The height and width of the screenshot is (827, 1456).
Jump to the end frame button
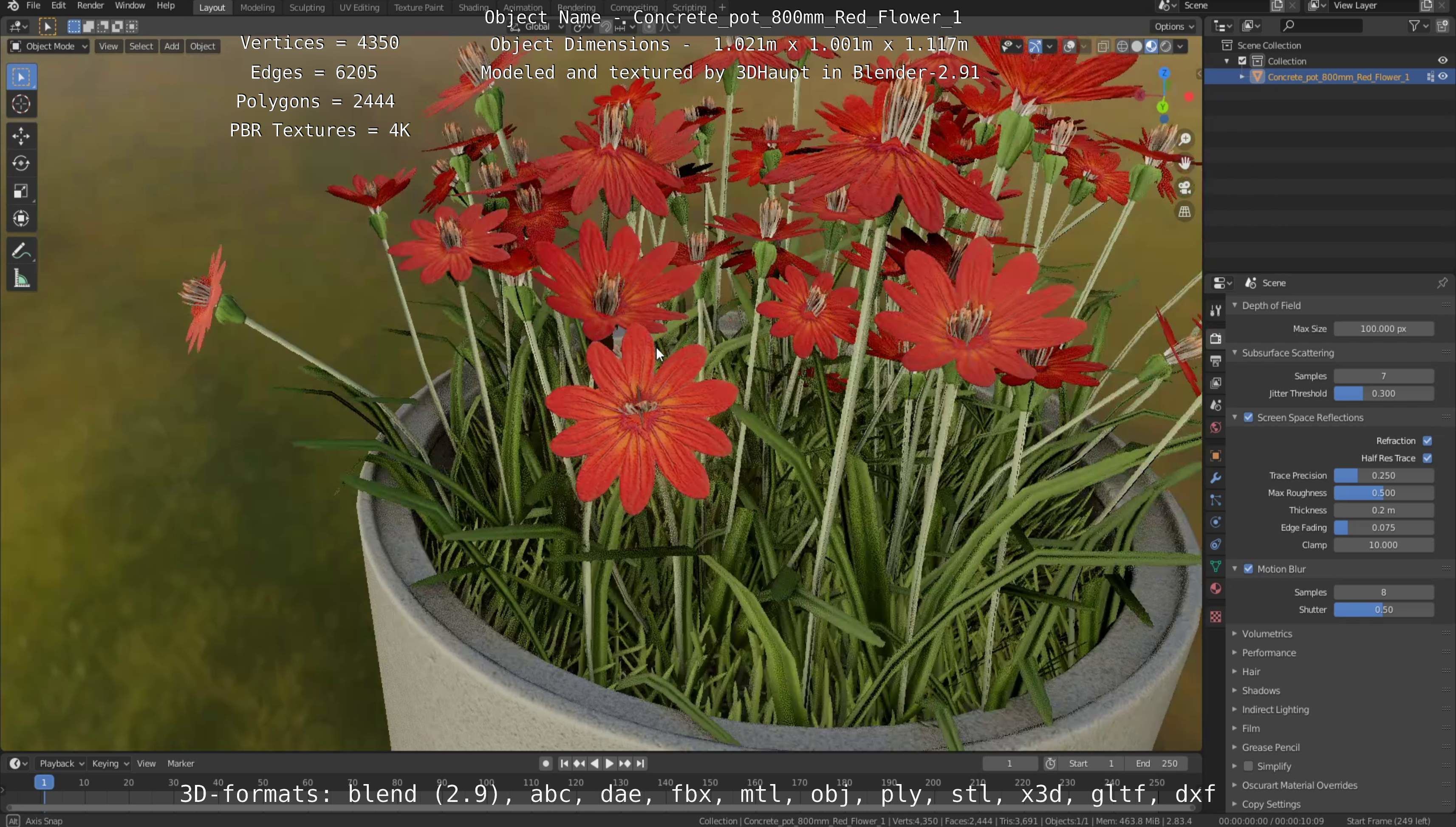(641, 764)
